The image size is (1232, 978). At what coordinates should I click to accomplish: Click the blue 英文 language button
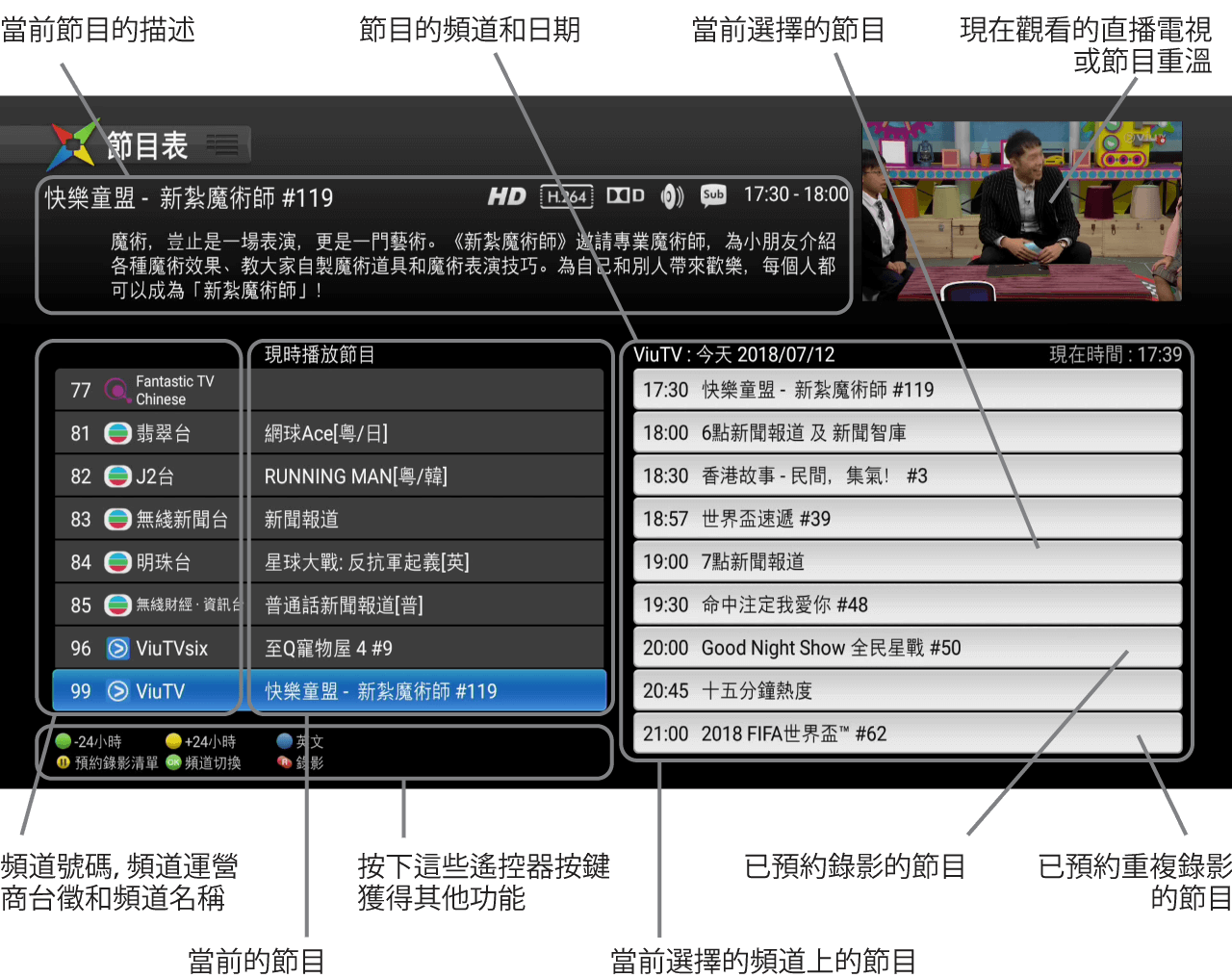[x=284, y=741]
